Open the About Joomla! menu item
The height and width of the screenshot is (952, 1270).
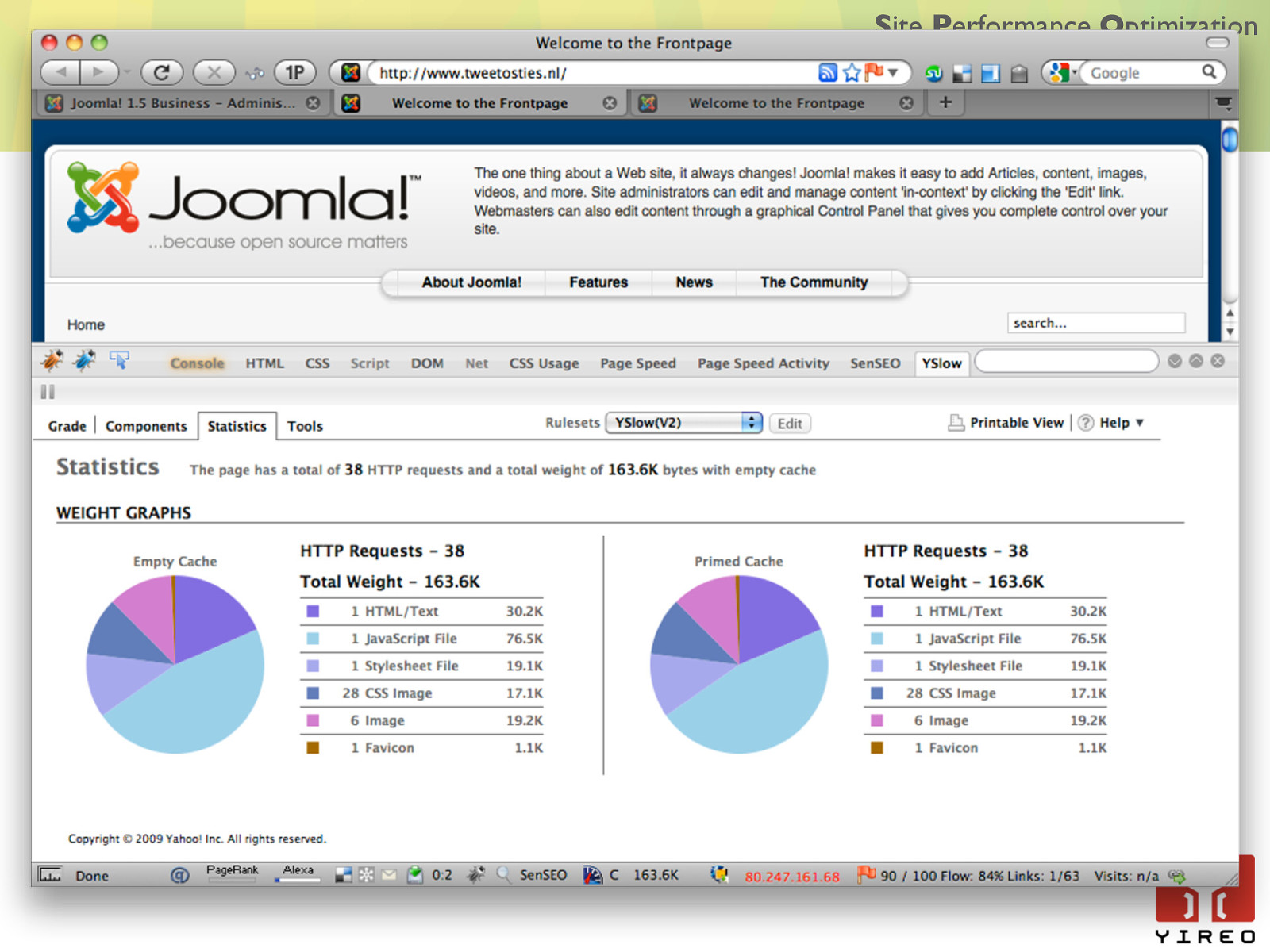[x=471, y=282]
